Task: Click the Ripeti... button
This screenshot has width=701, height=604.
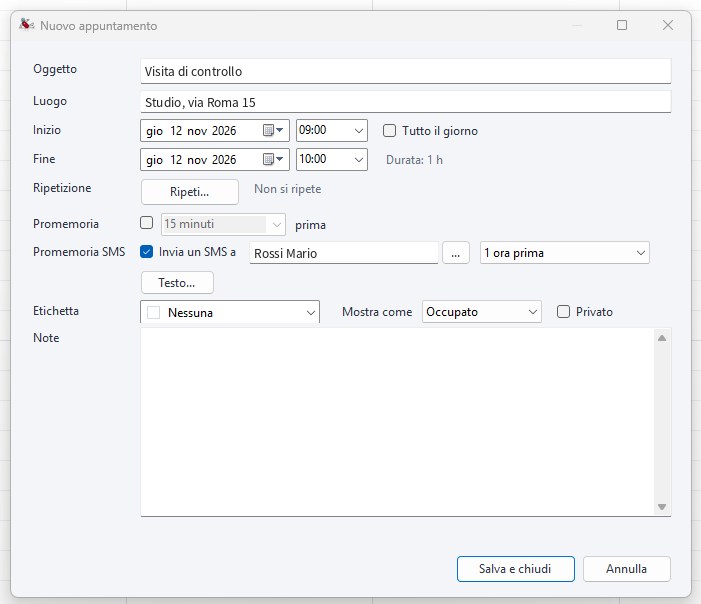Action: coord(190,192)
